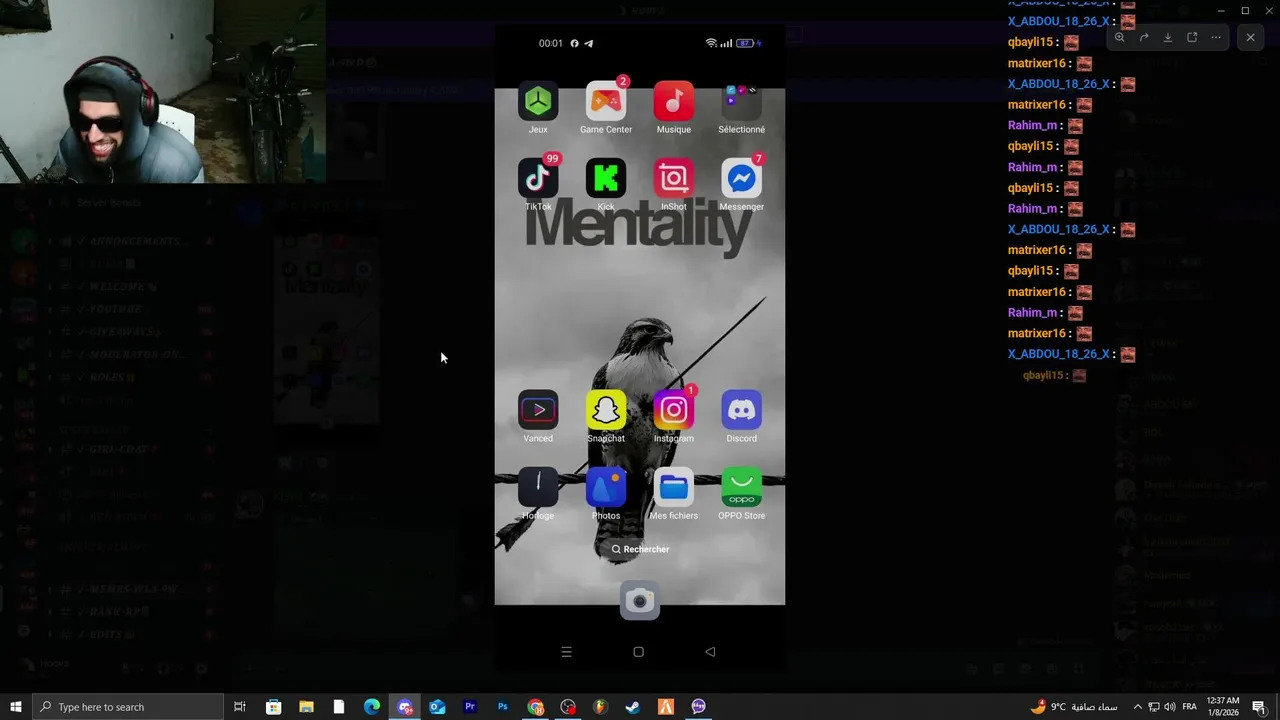Open the TikTok app icon
The width and height of the screenshot is (1280, 720).
coord(538,178)
